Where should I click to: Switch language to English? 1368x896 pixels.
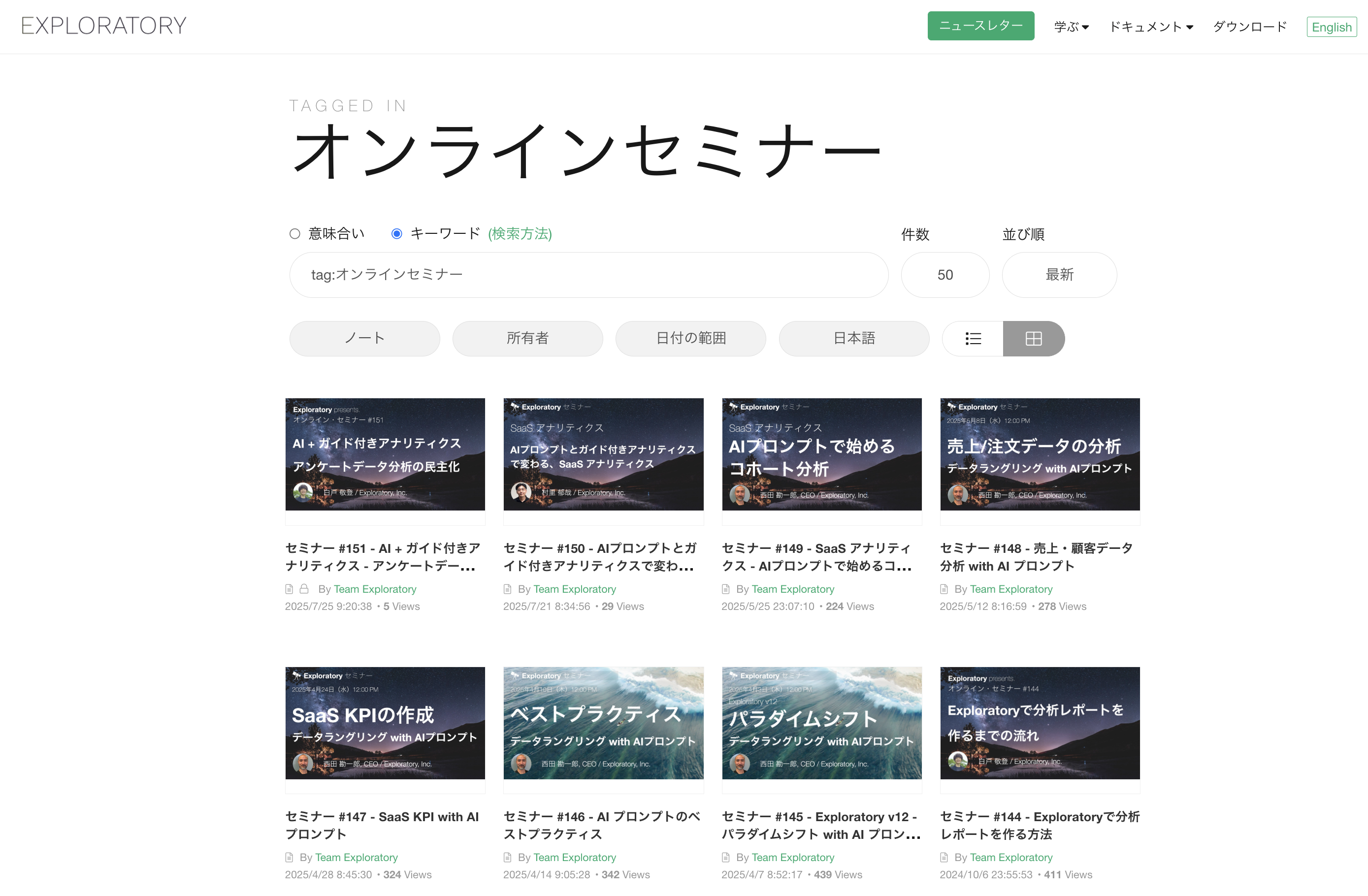[1331, 27]
